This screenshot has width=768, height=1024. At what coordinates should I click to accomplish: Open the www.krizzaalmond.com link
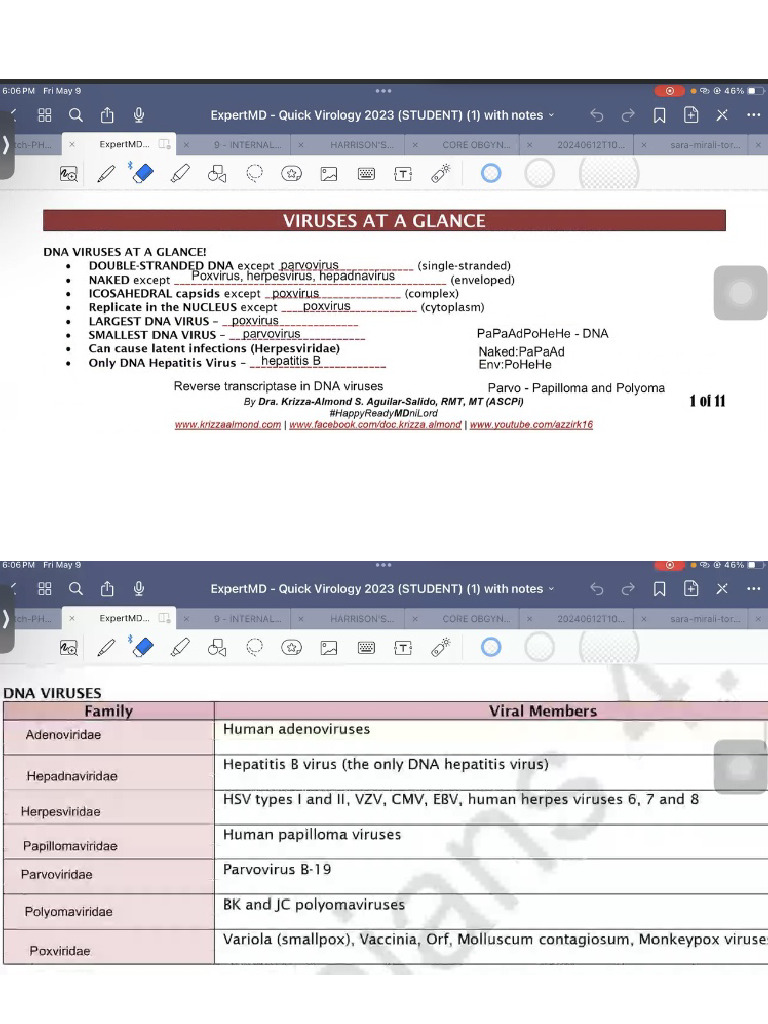pos(228,424)
